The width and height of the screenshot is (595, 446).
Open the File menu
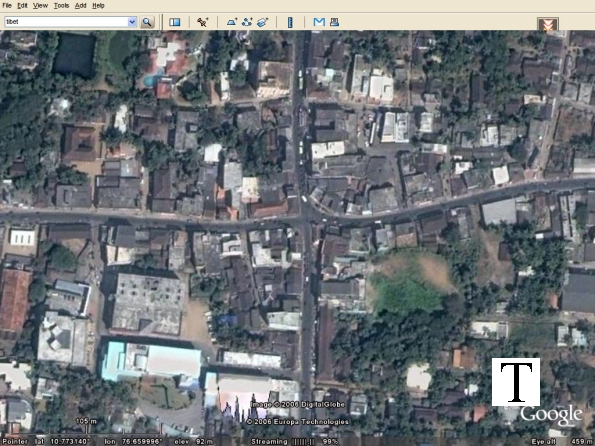7,6
